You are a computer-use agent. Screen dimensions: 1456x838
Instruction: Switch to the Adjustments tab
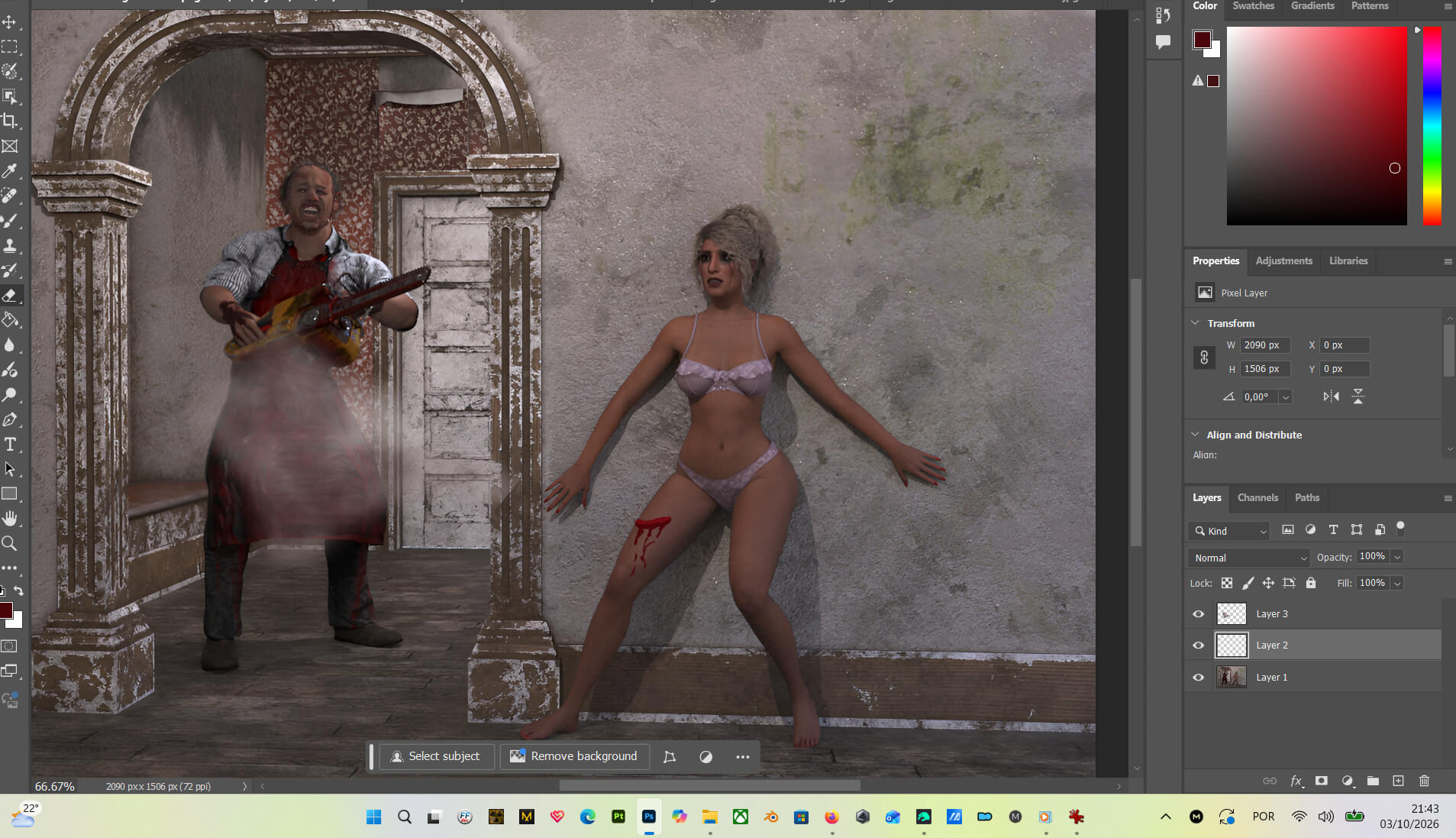1283,260
